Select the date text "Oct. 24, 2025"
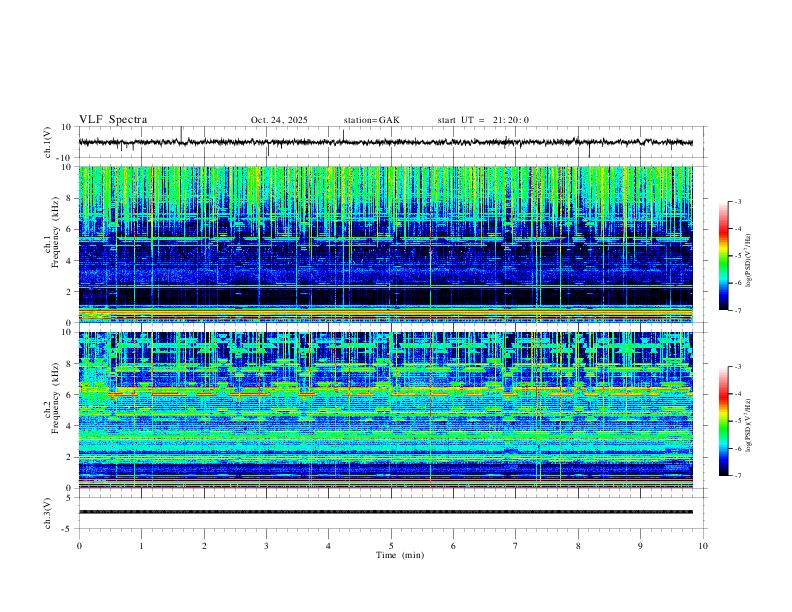 click(x=279, y=120)
